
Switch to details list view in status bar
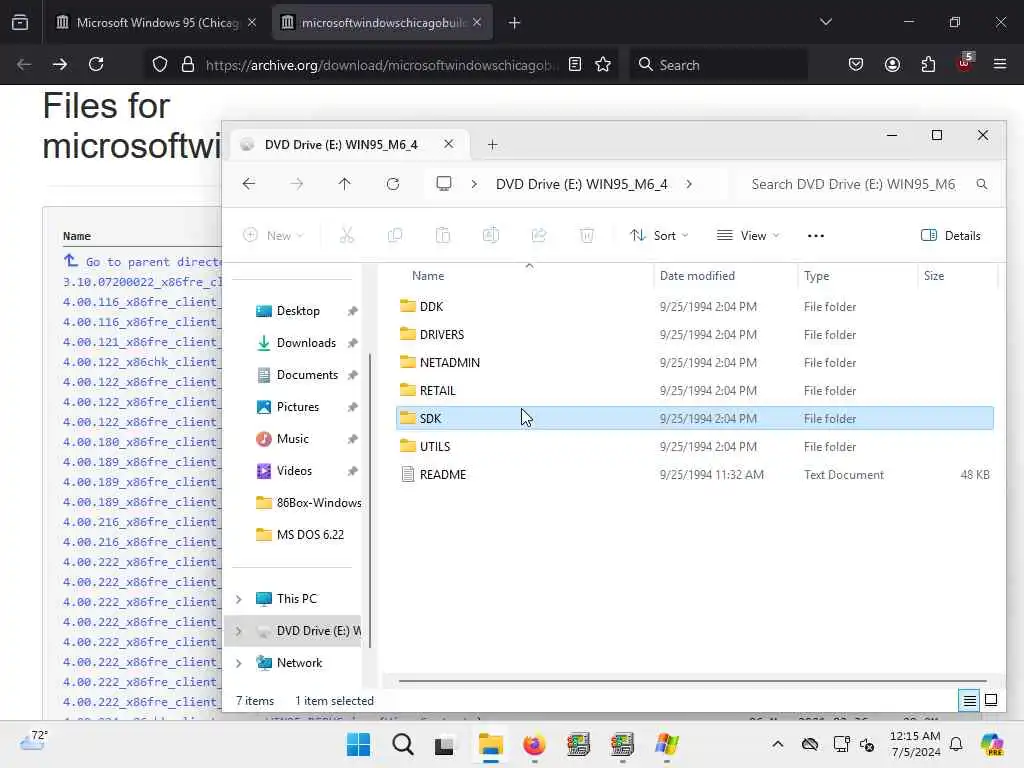(x=969, y=701)
